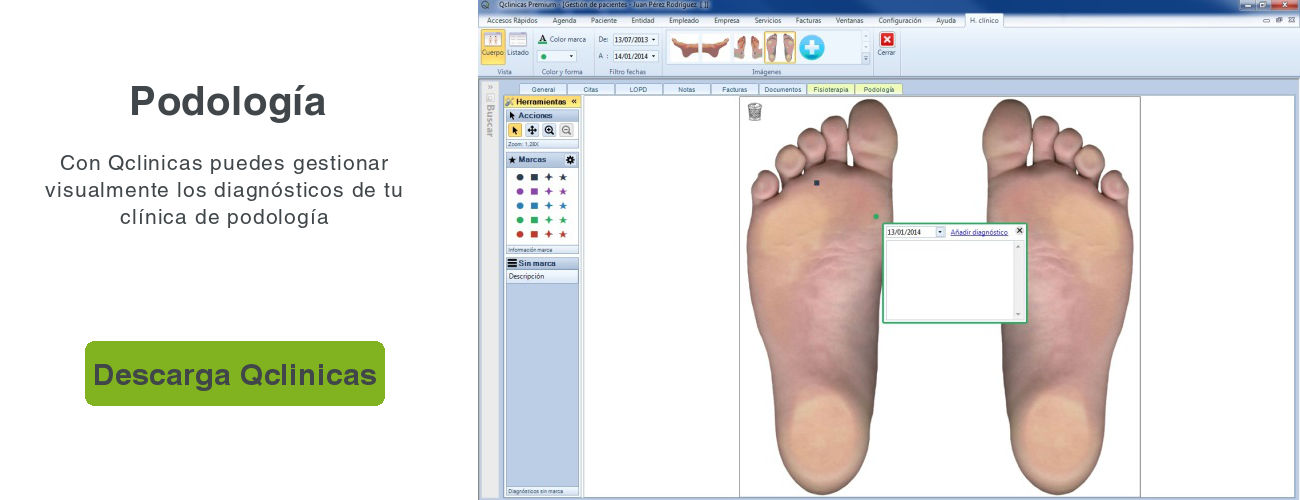This screenshot has height=500, width=1300.
Task: Pick the blue four-point star mark
Action: click(x=548, y=205)
